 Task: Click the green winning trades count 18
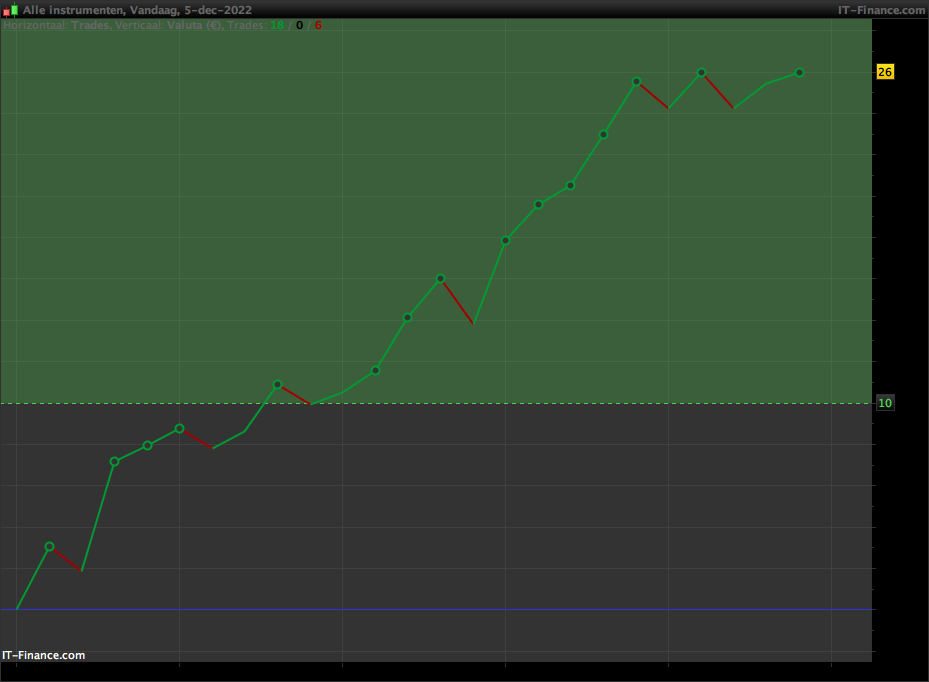(x=277, y=25)
